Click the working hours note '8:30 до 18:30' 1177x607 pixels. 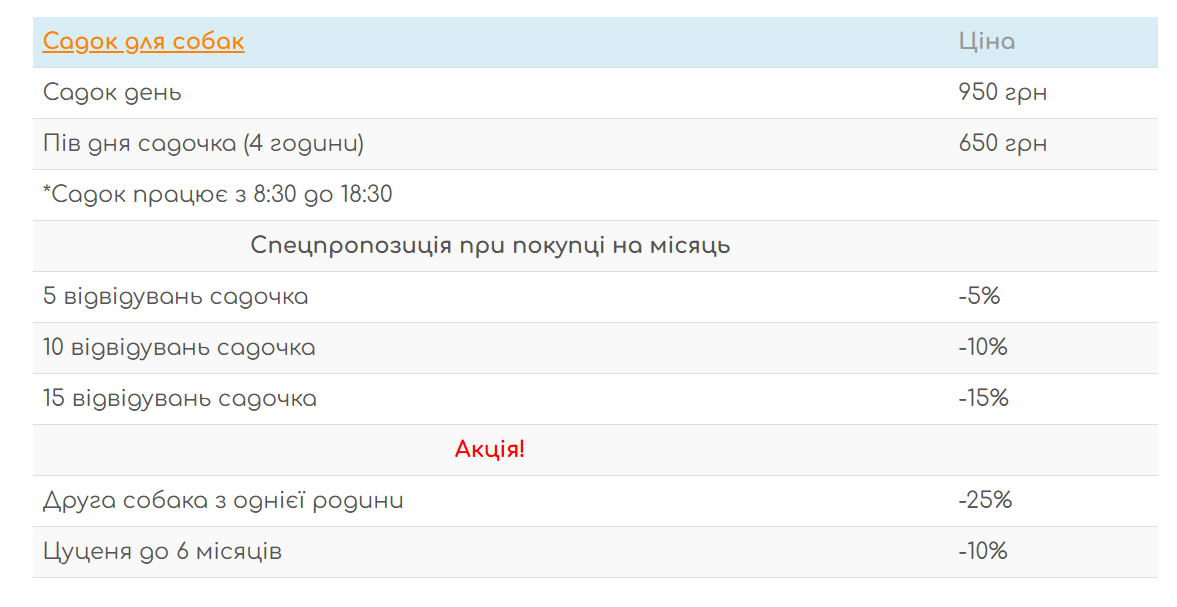pos(322,195)
